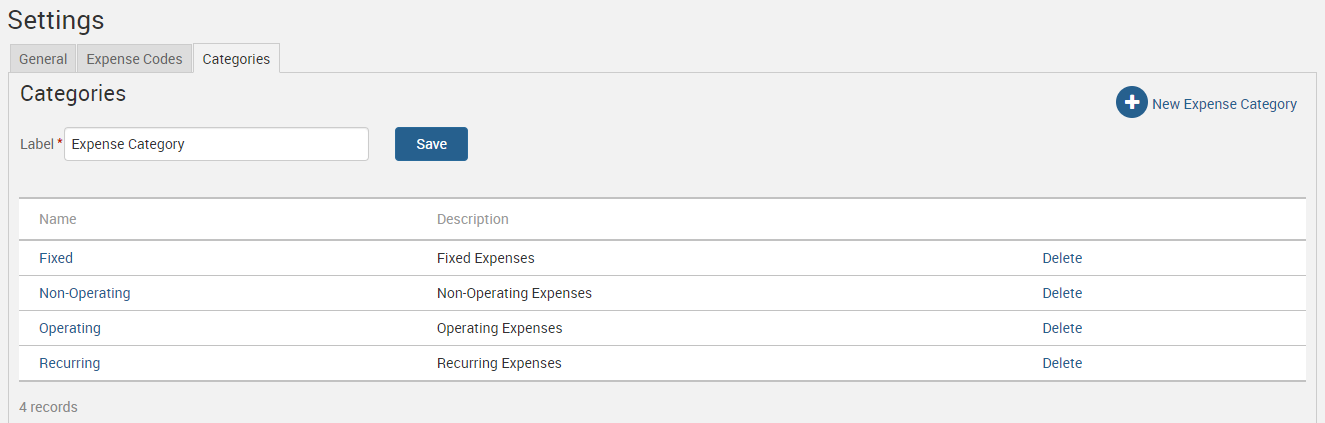Click the Operating Expenses description cell
Screen dimensions: 1325x423
[x=500, y=328]
